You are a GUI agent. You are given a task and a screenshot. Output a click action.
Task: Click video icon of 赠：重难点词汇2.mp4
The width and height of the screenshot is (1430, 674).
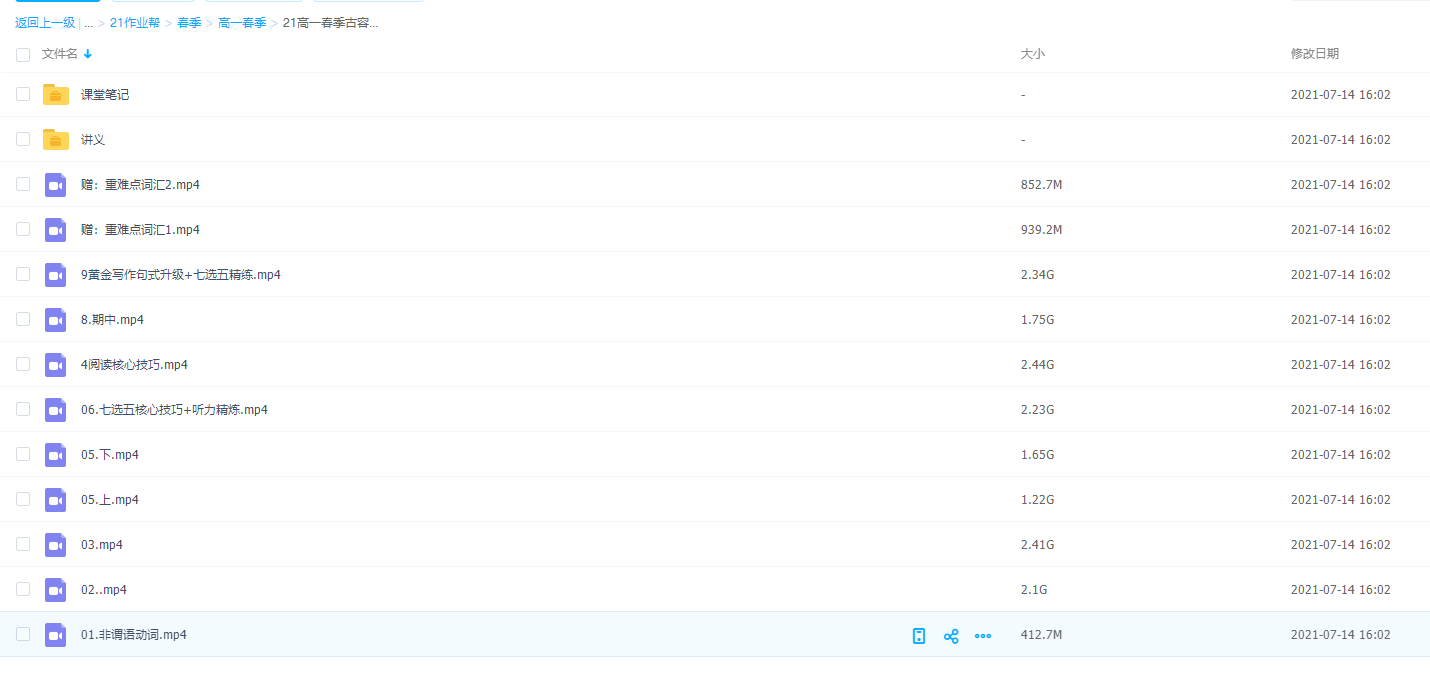pyautogui.click(x=56, y=185)
